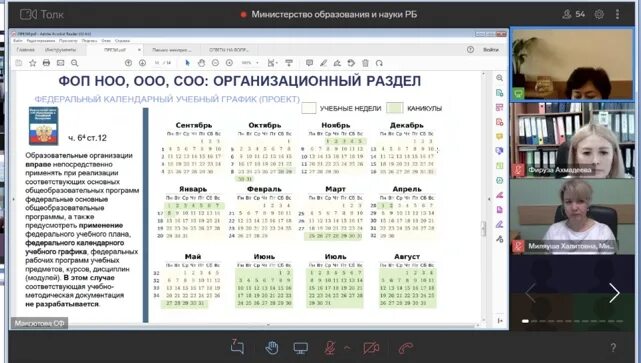Close the ПРЕЗИ.pdf document tab
Viewport: 641px width, 363px height.
click(139, 50)
